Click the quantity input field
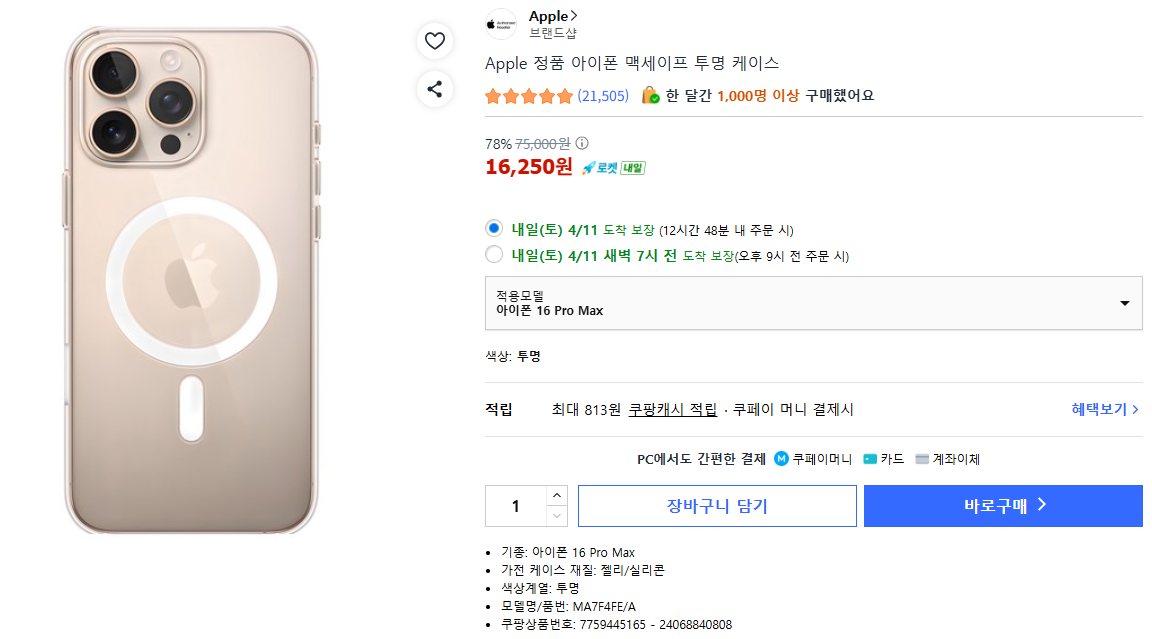Viewport: 1152px width, 639px height. (x=516, y=506)
